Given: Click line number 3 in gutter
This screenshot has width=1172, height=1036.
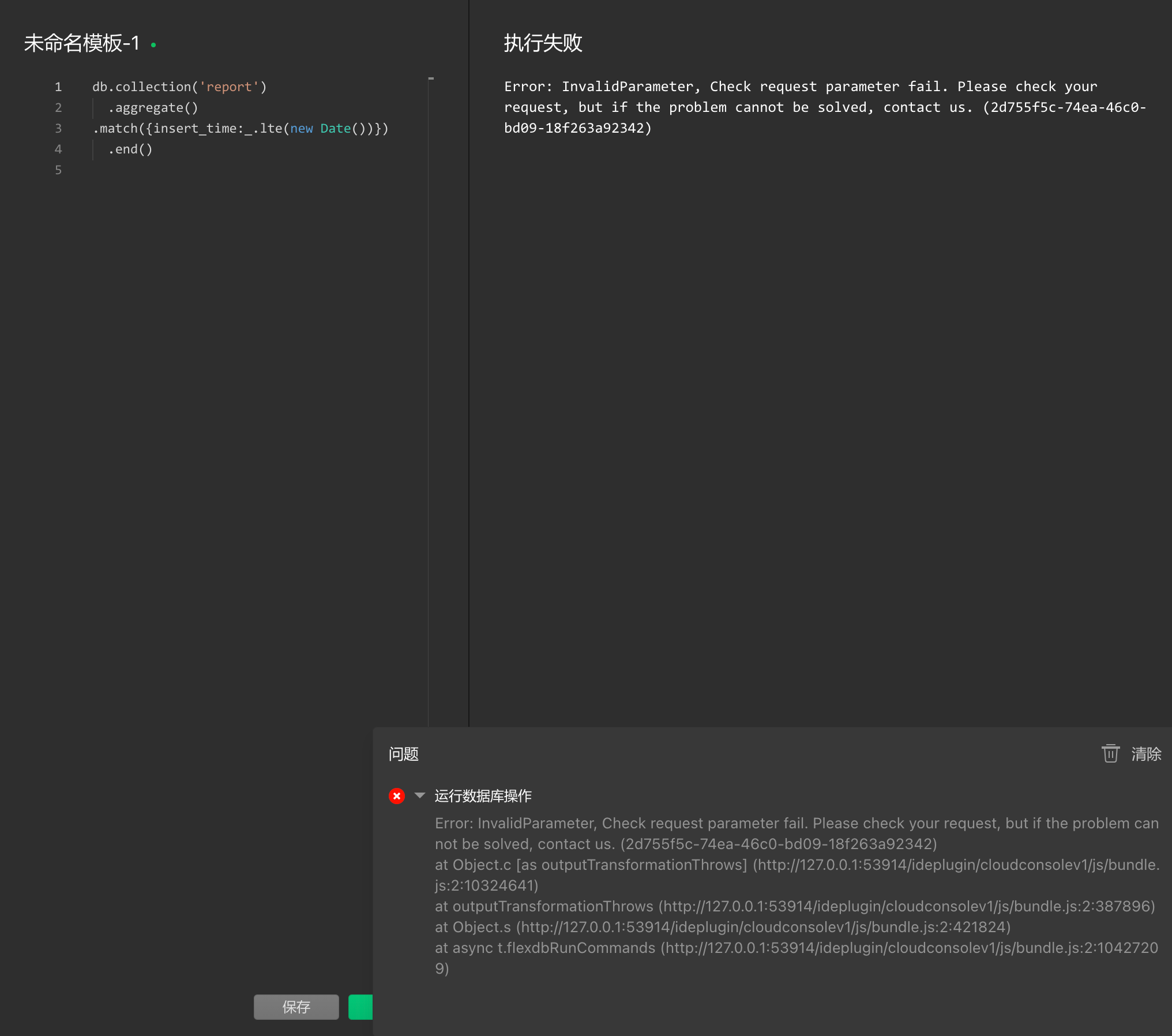Looking at the screenshot, I should 58,129.
